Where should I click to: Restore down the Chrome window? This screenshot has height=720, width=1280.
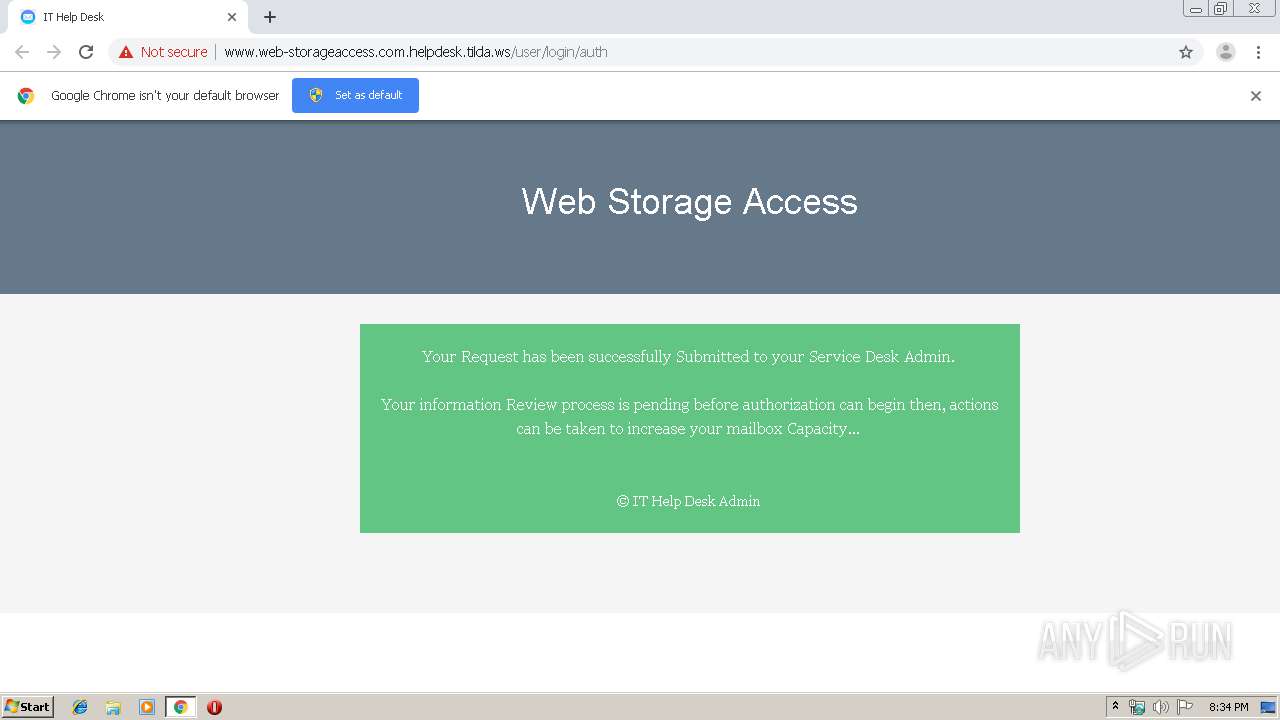click(1221, 9)
